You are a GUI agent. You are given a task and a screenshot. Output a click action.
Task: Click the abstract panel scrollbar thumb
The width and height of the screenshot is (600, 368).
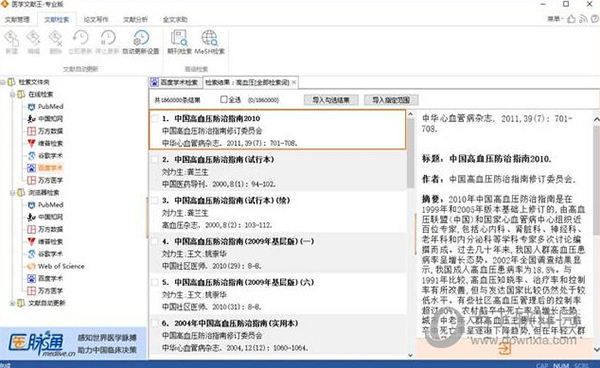(x=596, y=180)
